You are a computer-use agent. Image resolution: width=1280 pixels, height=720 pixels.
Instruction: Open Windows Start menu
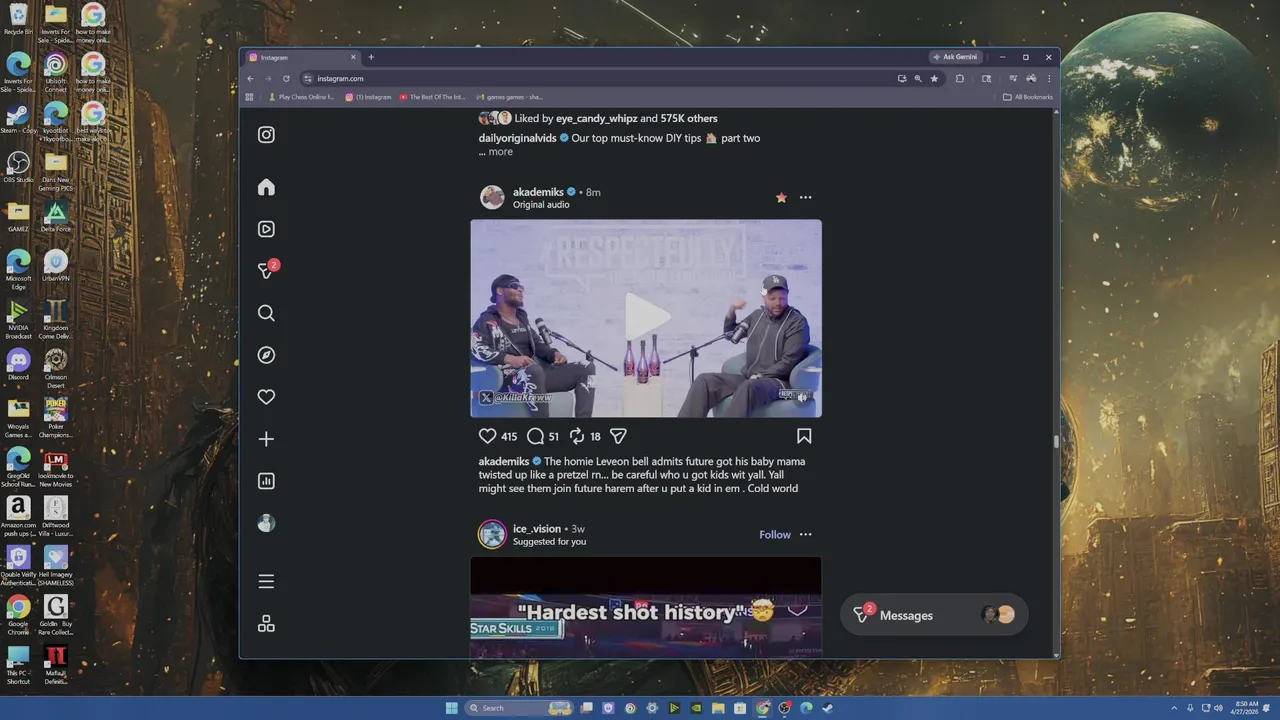452,708
